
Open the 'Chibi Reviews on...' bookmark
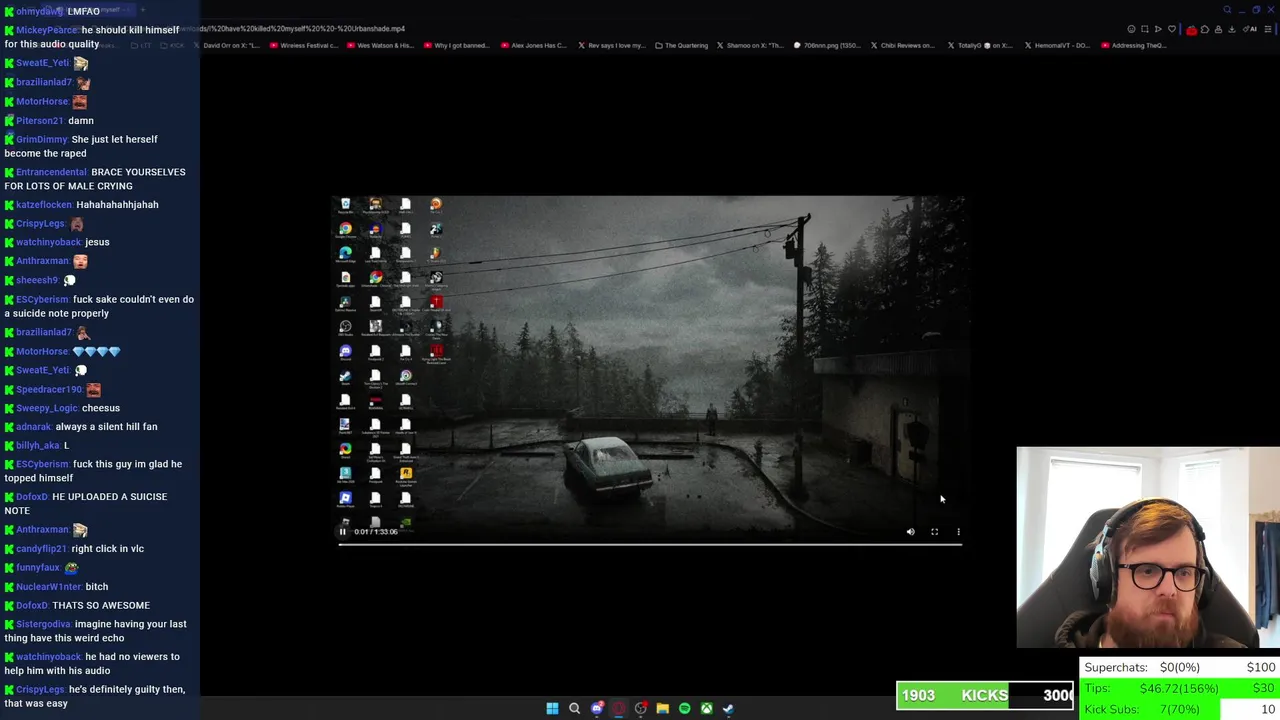pyautogui.click(x=903, y=45)
